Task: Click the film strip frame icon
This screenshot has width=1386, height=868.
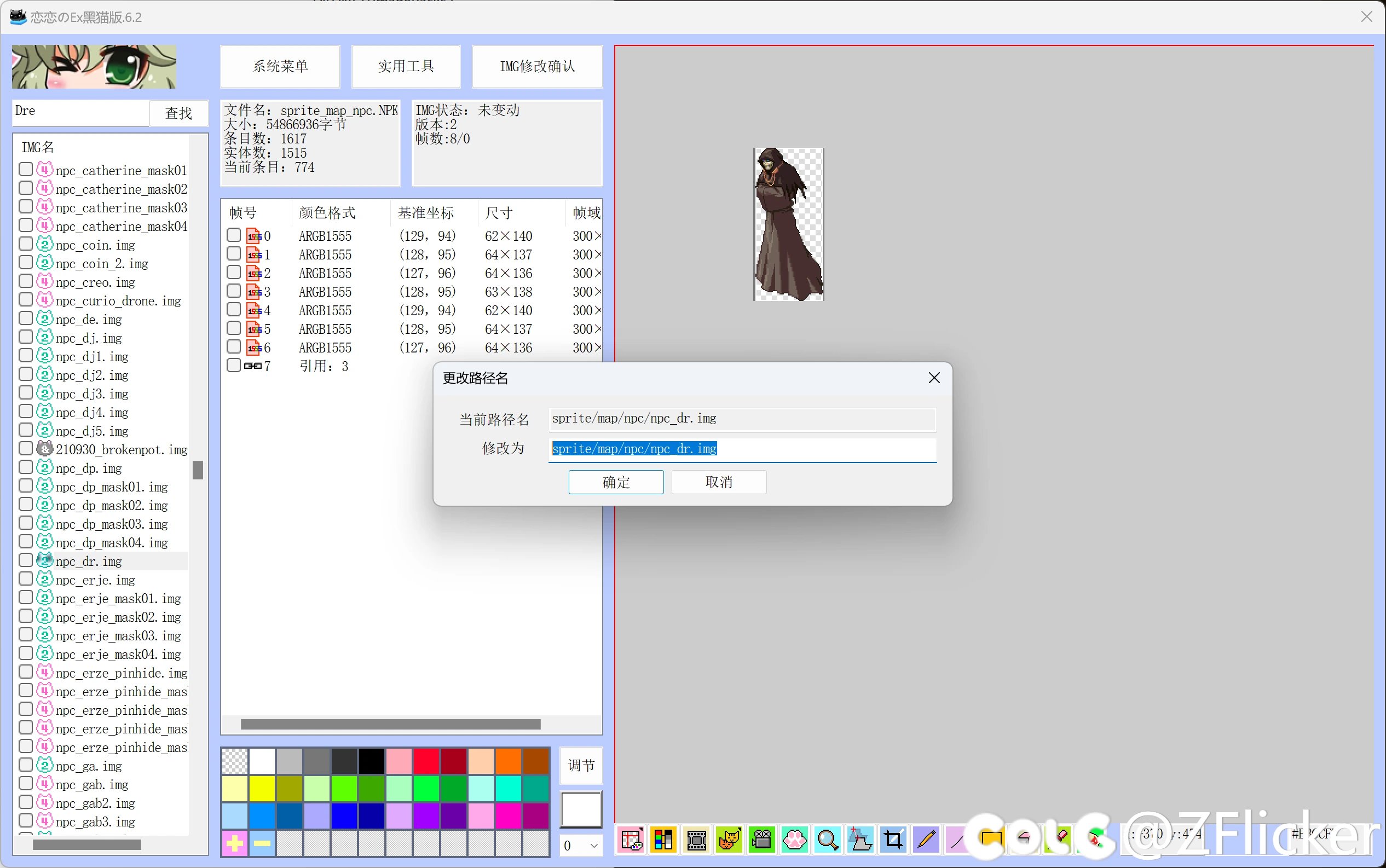Action: (696, 840)
